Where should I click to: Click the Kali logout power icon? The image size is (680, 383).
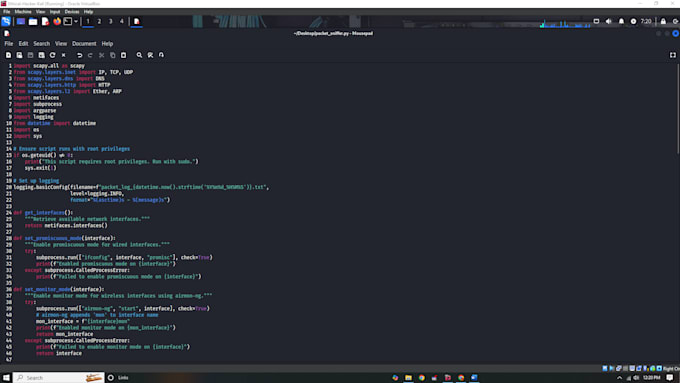tap(675, 21)
